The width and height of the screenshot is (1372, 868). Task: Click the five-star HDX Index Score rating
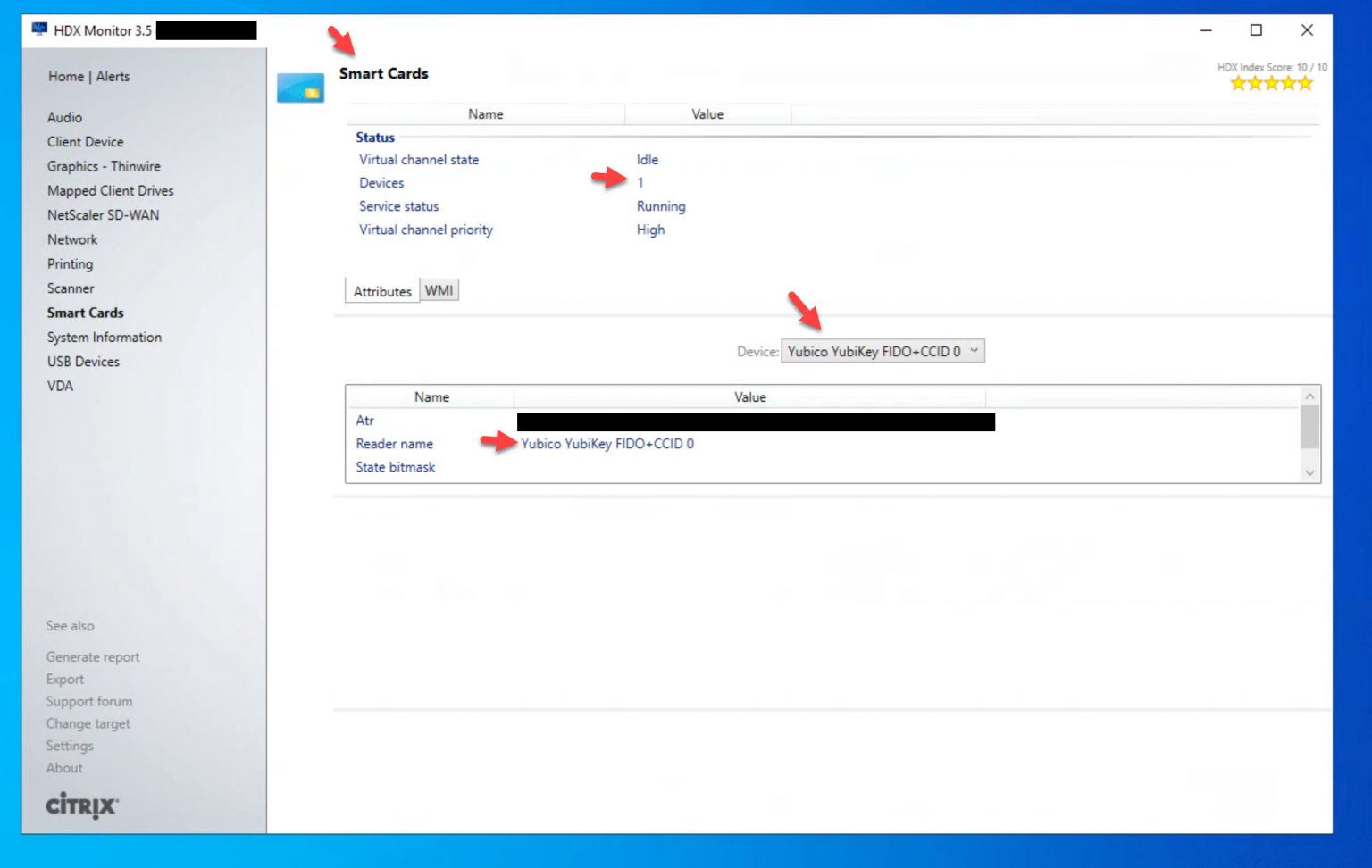(x=1270, y=83)
